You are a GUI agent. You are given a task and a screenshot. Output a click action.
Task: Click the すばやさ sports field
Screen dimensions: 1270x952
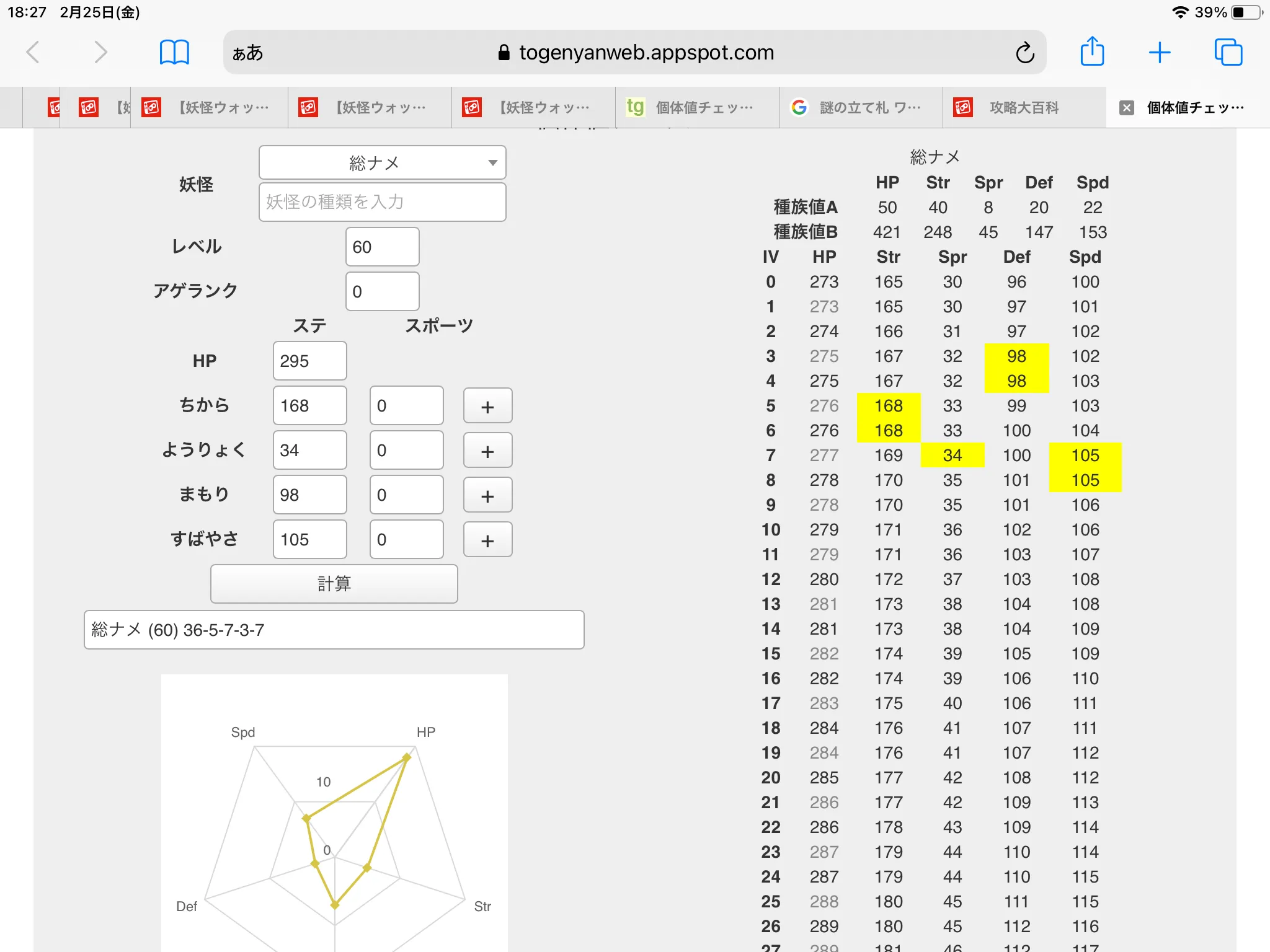pyautogui.click(x=407, y=539)
